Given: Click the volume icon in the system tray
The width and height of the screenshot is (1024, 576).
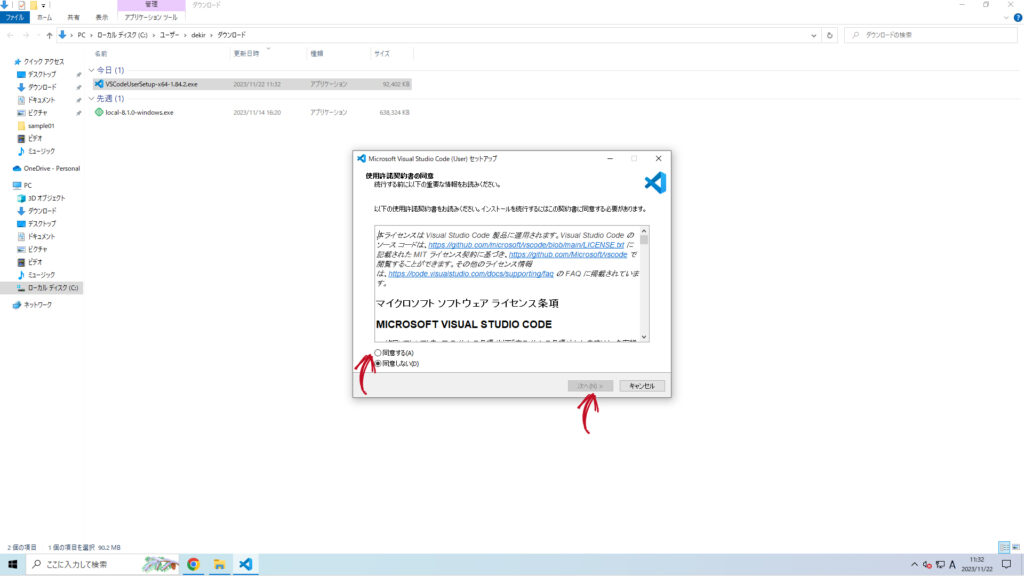Looking at the screenshot, I should tap(927, 565).
